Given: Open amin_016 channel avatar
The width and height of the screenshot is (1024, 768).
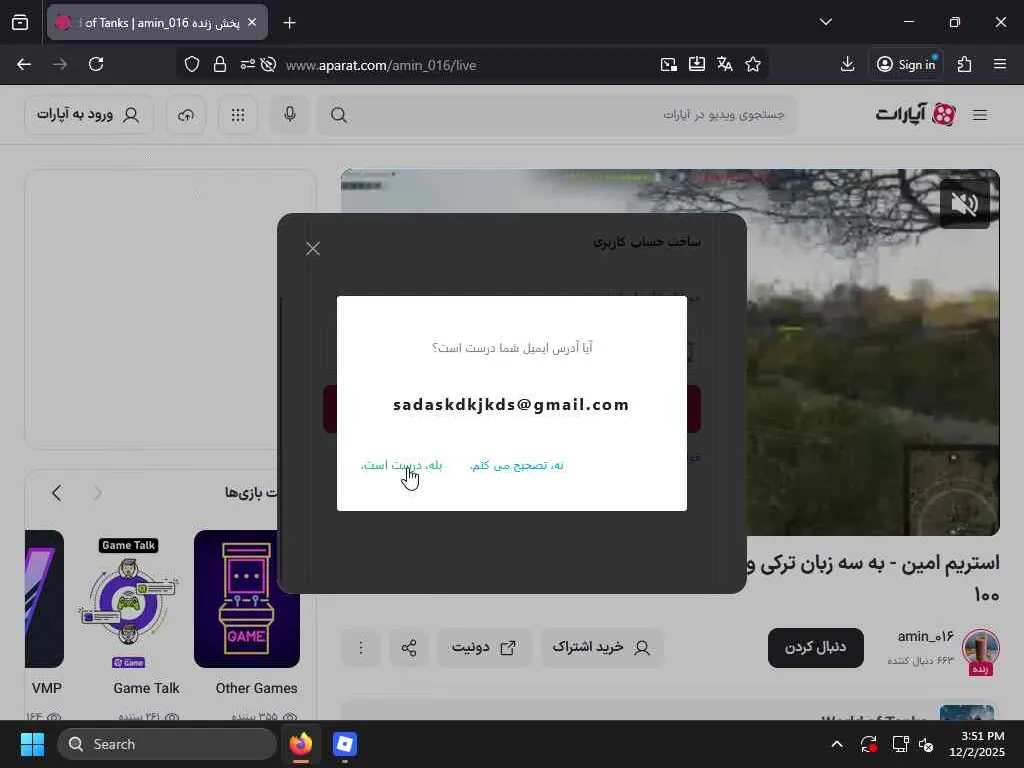Looking at the screenshot, I should point(981,648).
